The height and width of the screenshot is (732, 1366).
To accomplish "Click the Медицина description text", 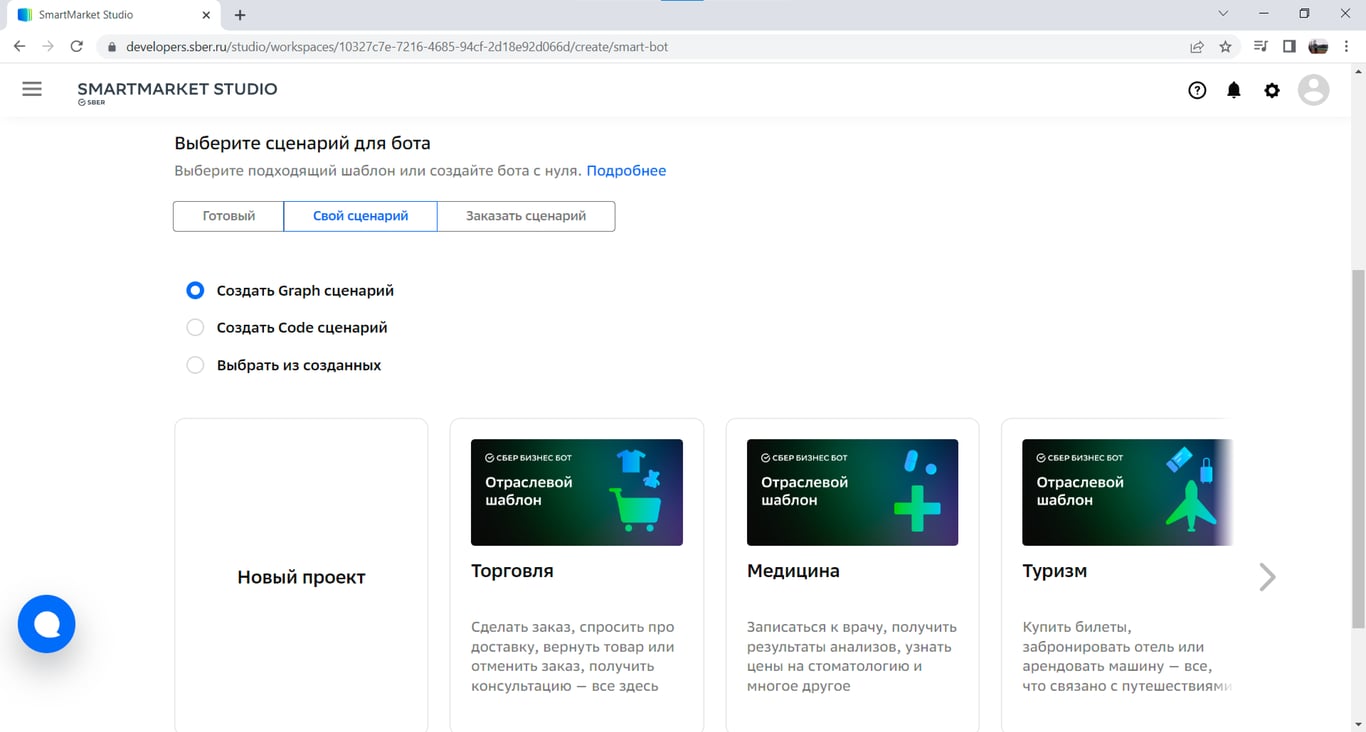I will (x=852, y=656).
